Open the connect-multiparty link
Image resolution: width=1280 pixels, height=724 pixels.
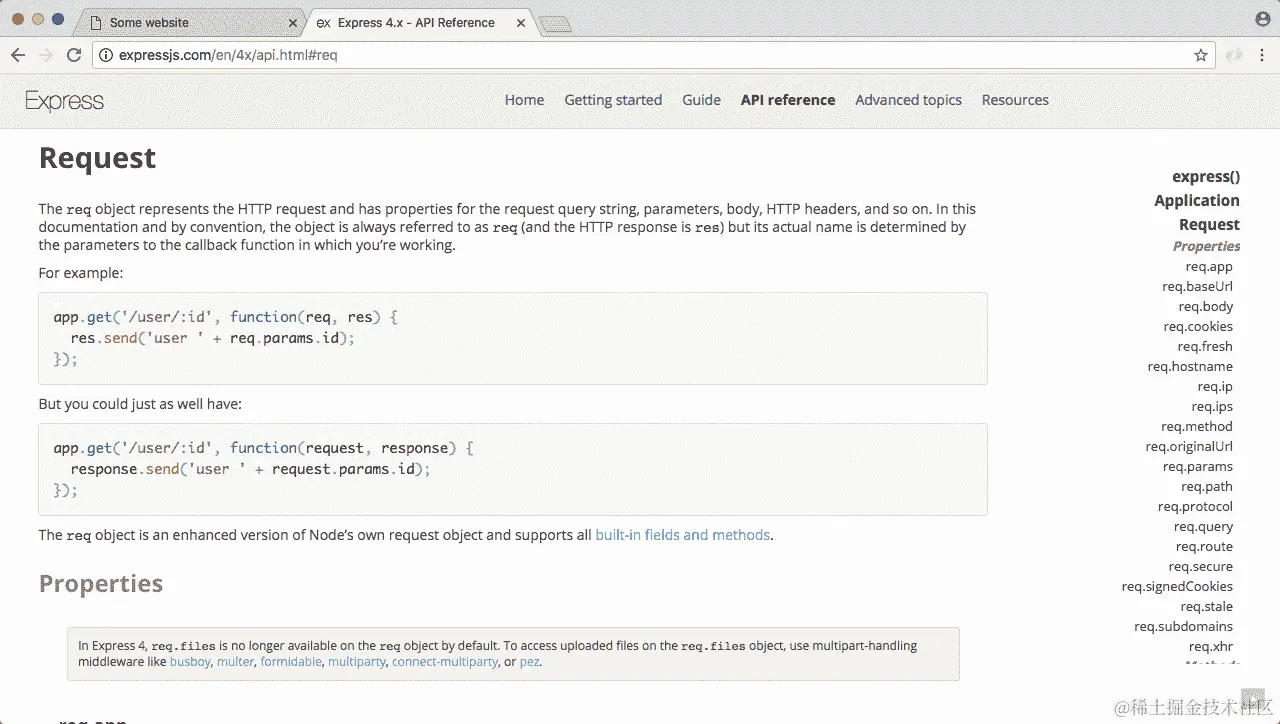tap(445, 662)
